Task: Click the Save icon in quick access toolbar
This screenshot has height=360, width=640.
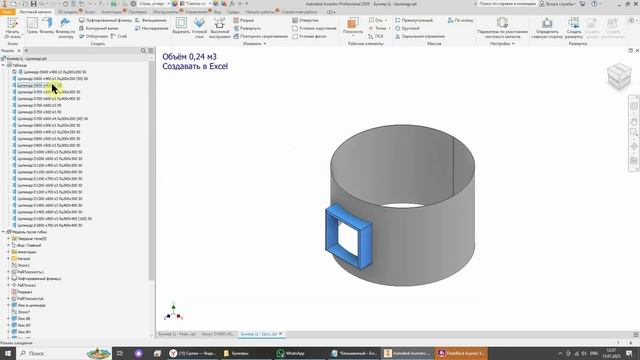Action: [33, 4]
